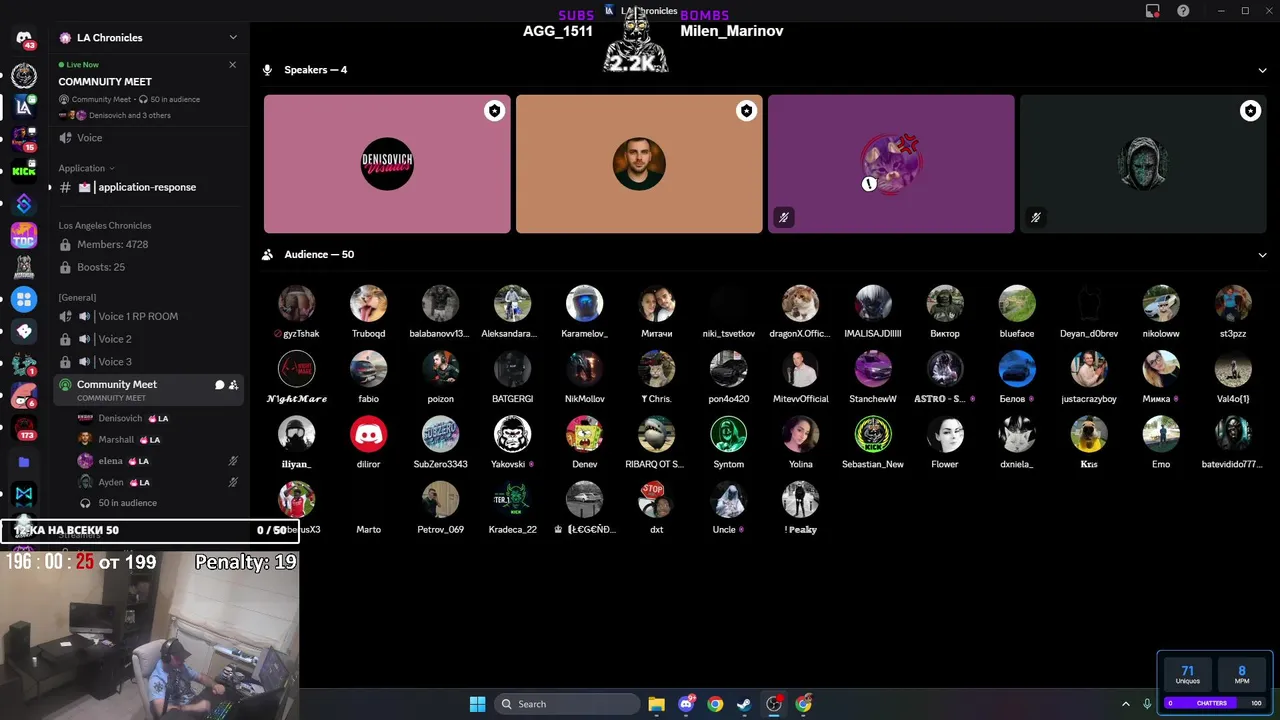Click the Emo audience avatar
The image size is (1280, 720).
coord(1160,434)
